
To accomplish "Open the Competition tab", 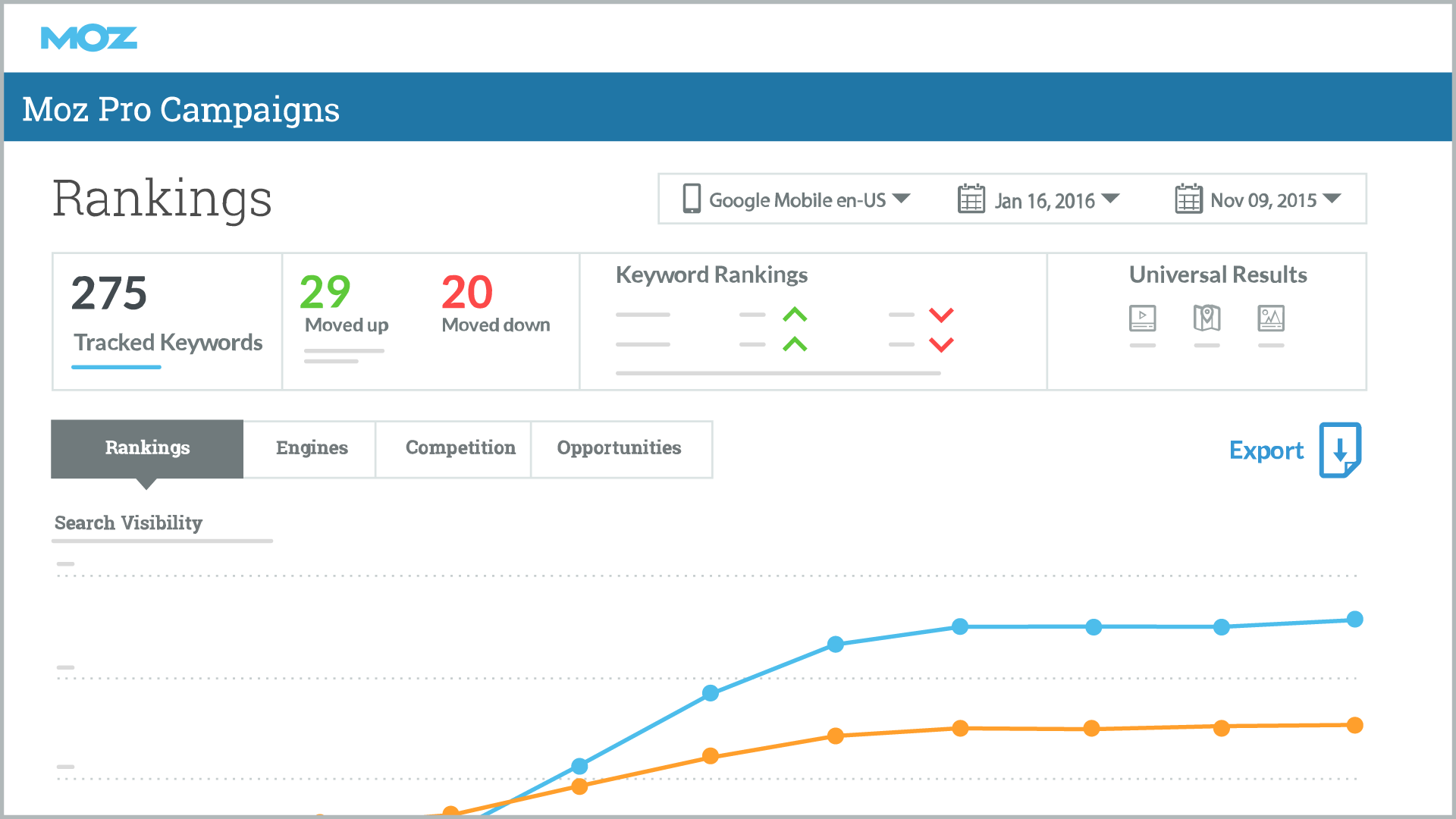I will tap(460, 448).
